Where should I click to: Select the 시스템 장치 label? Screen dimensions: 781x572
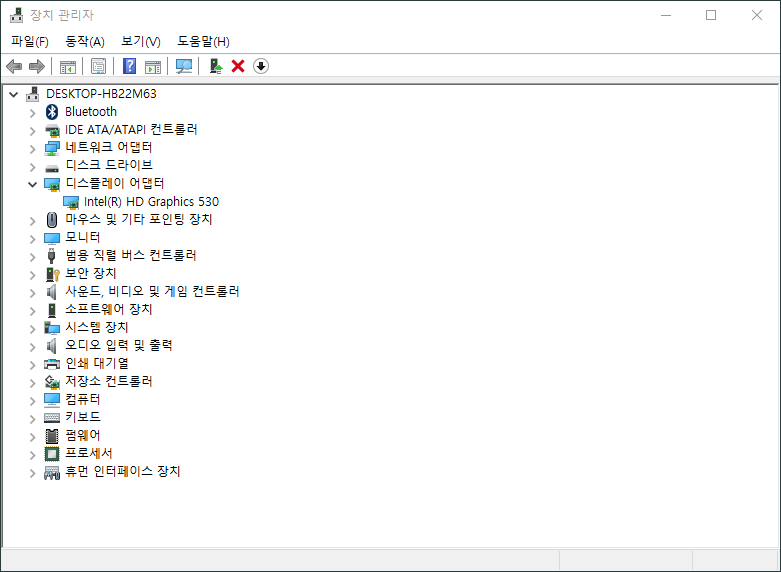(97, 327)
